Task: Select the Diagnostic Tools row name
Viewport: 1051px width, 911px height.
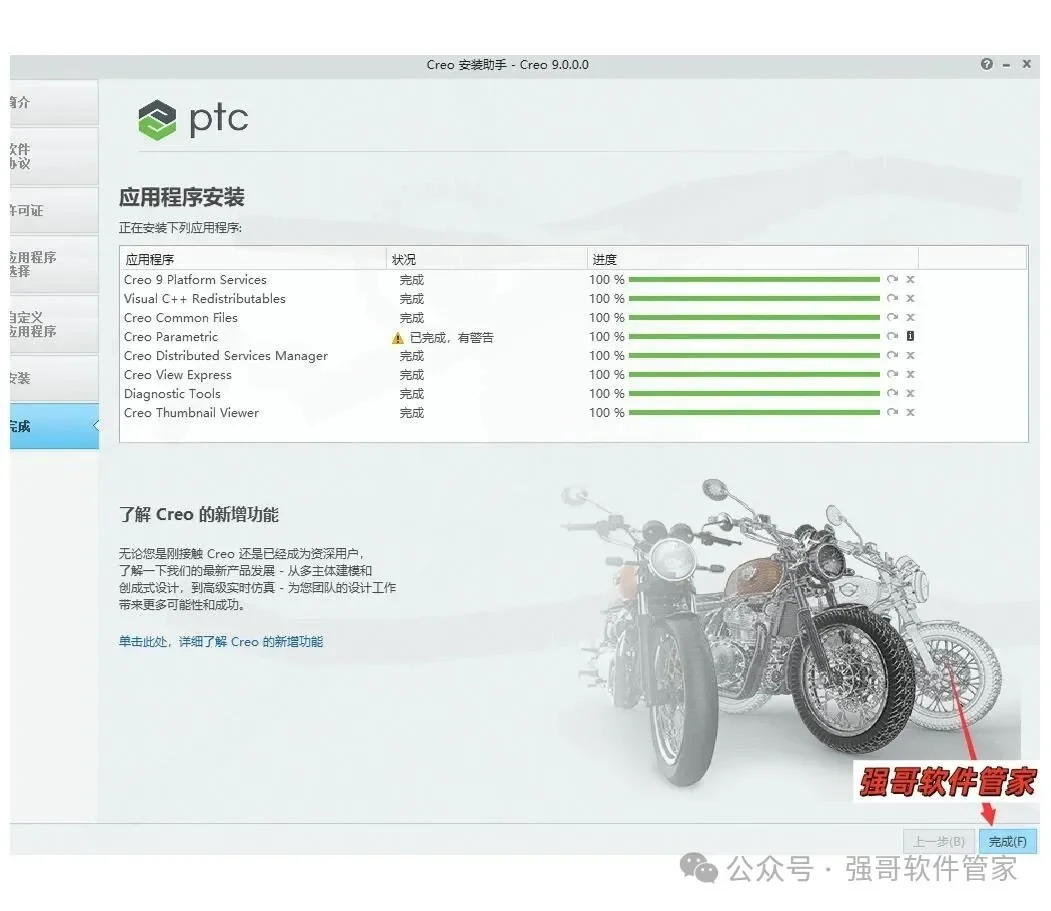Action: pyautogui.click(x=172, y=393)
